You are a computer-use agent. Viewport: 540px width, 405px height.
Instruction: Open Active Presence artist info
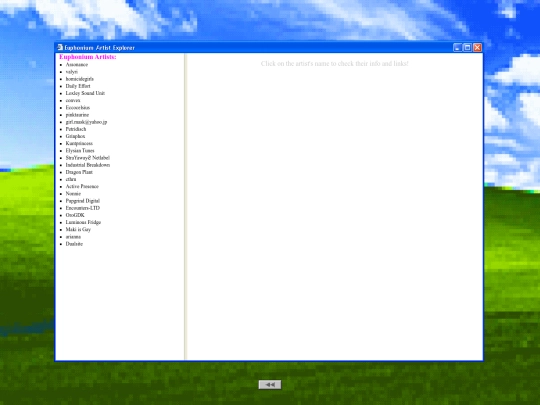click(x=82, y=186)
